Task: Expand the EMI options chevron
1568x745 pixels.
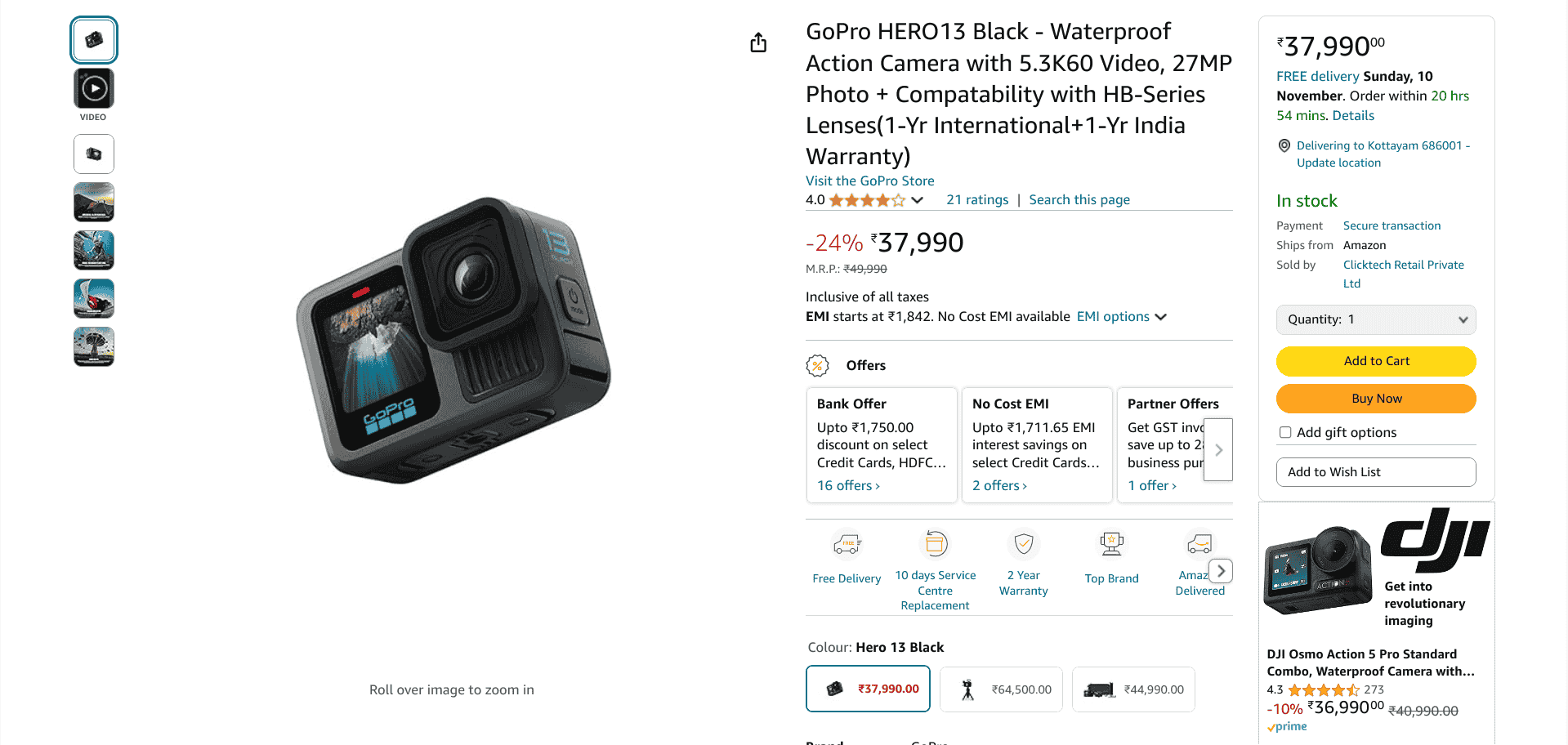Action: 1161,317
